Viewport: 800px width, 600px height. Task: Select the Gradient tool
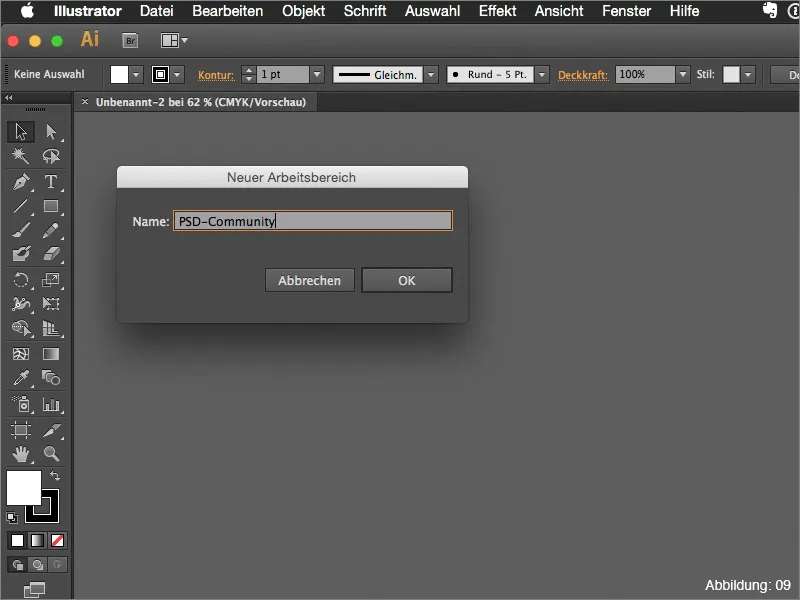pos(51,354)
